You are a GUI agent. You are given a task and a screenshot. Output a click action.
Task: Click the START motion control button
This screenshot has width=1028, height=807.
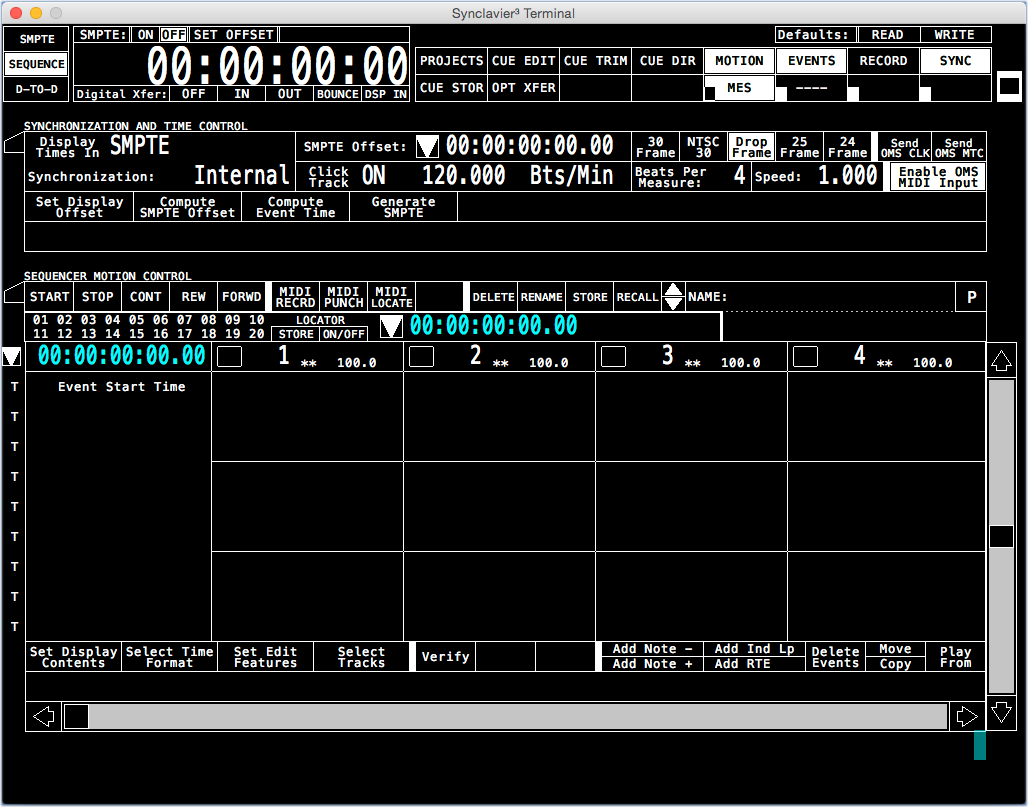(49, 297)
